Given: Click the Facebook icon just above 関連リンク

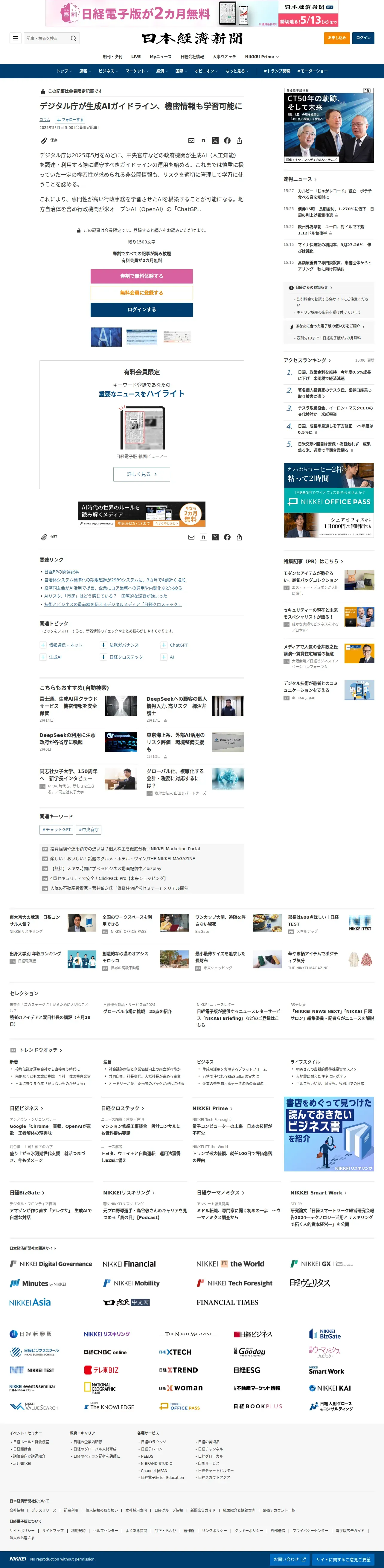Looking at the screenshot, I should pyautogui.click(x=227, y=537).
